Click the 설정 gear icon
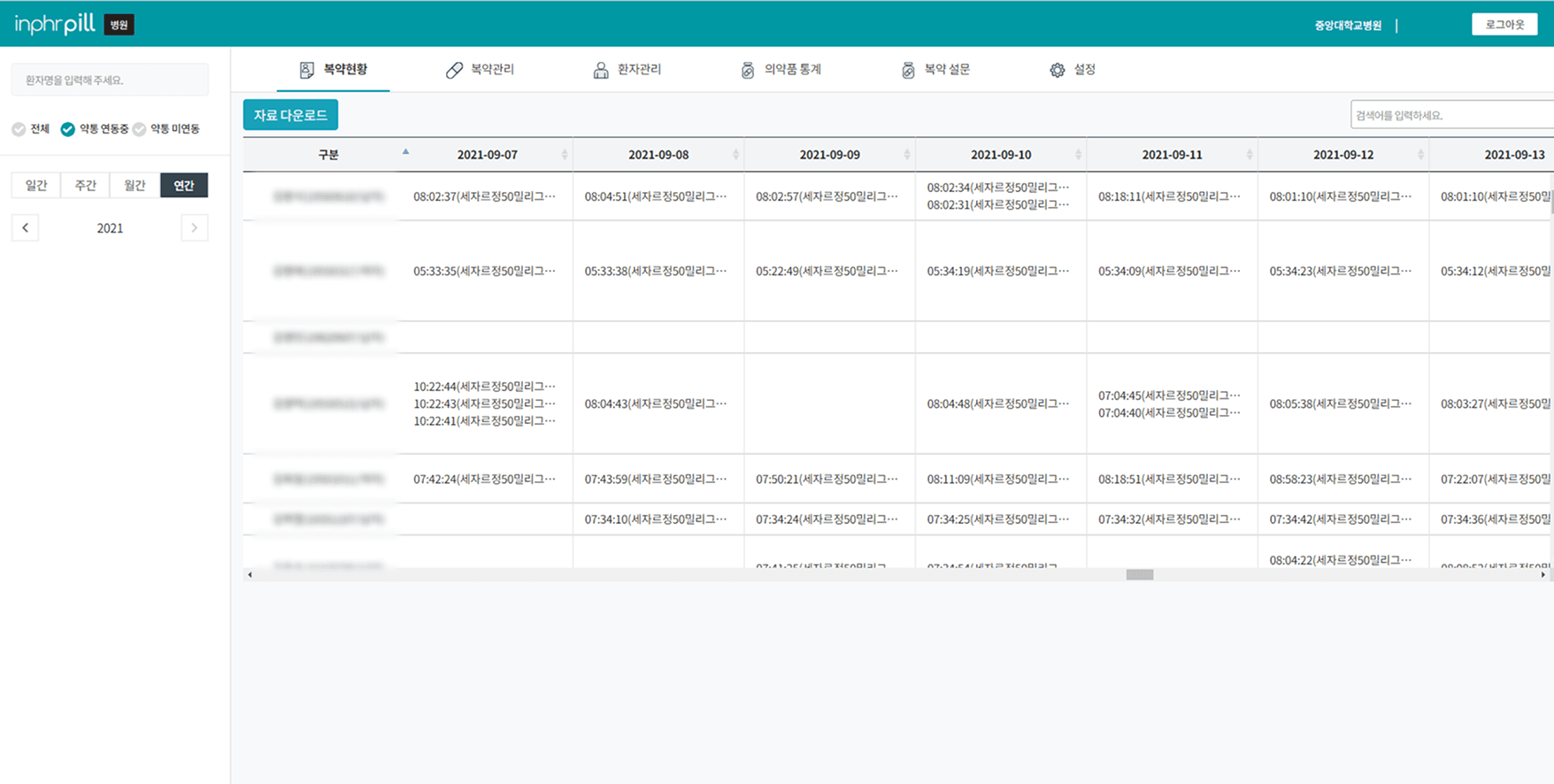 tap(1058, 70)
